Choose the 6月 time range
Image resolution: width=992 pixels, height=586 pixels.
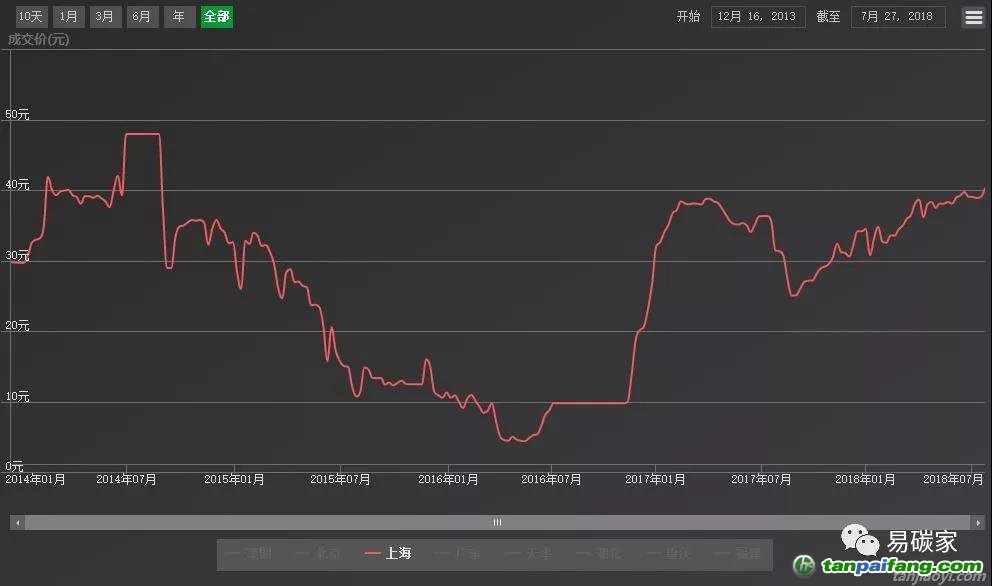click(141, 17)
